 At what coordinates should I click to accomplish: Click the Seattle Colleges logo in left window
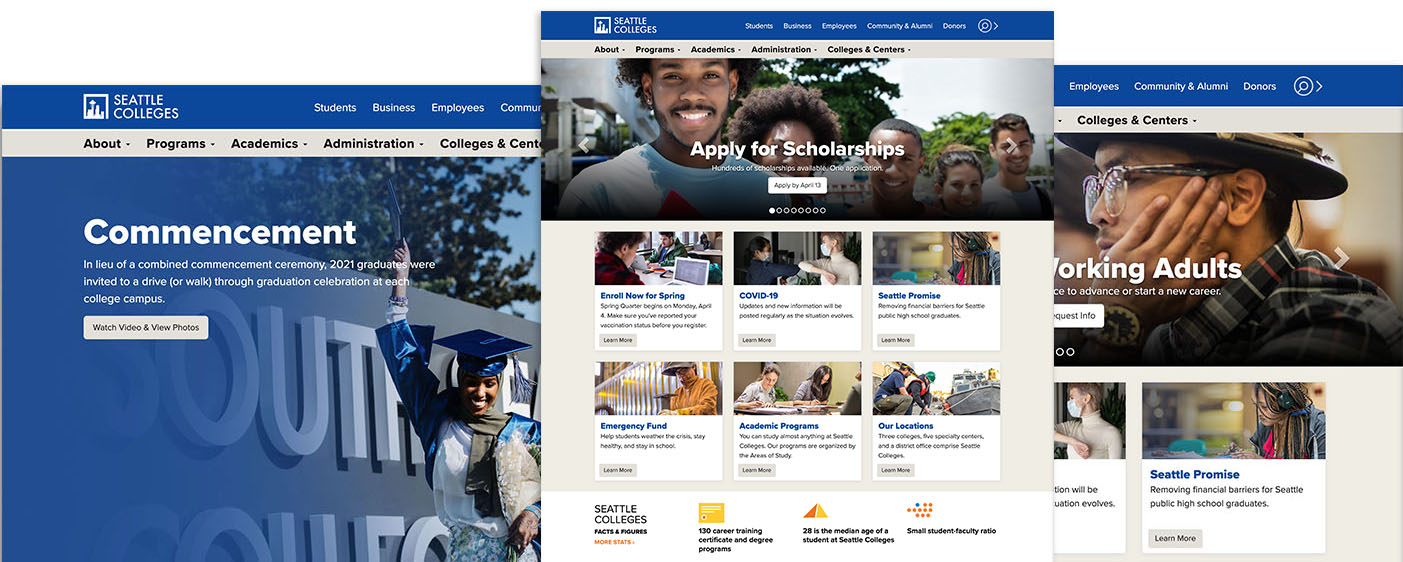click(131, 107)
